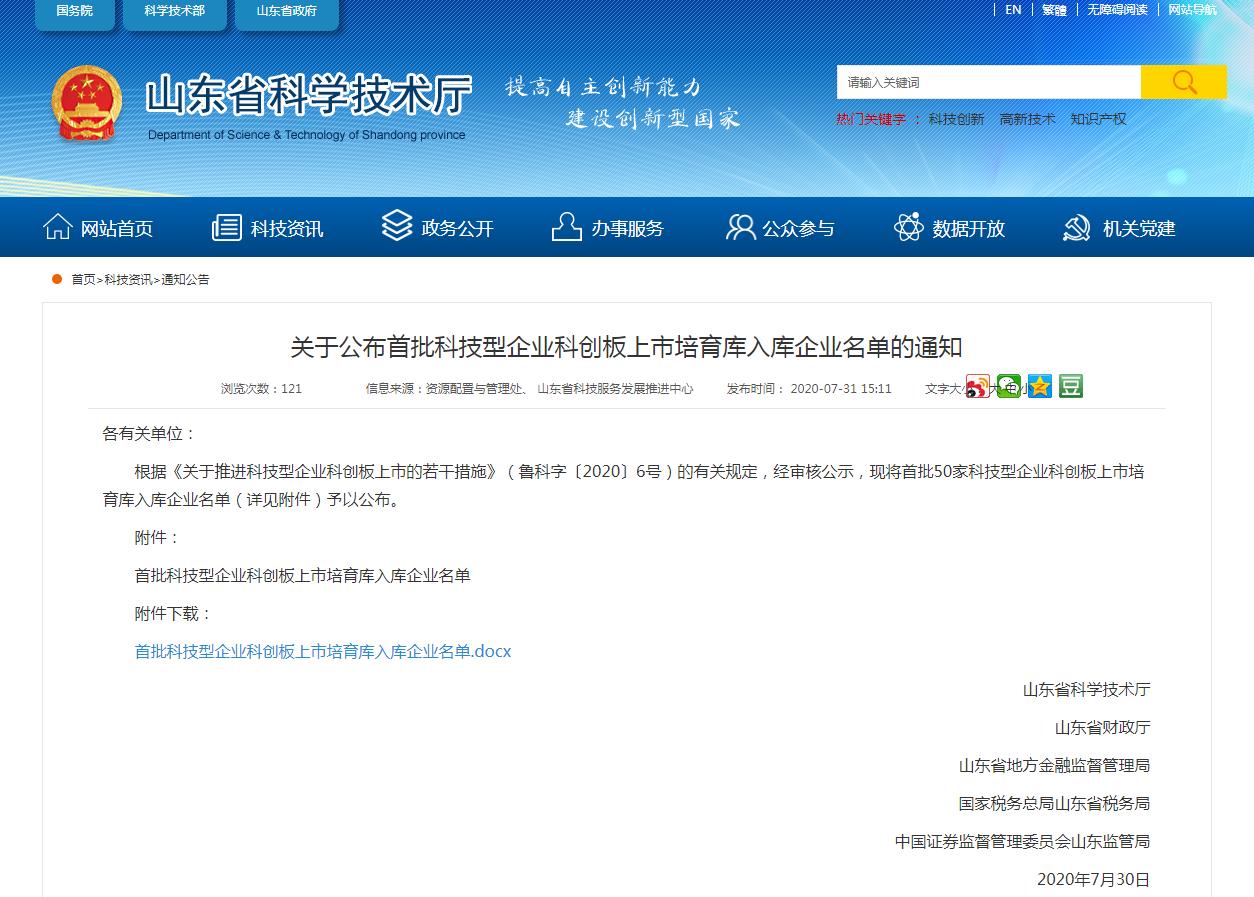This screenshot has width=1254, height=897.
Task: Switch site language to EN
Action: (x=1012, y=10)
